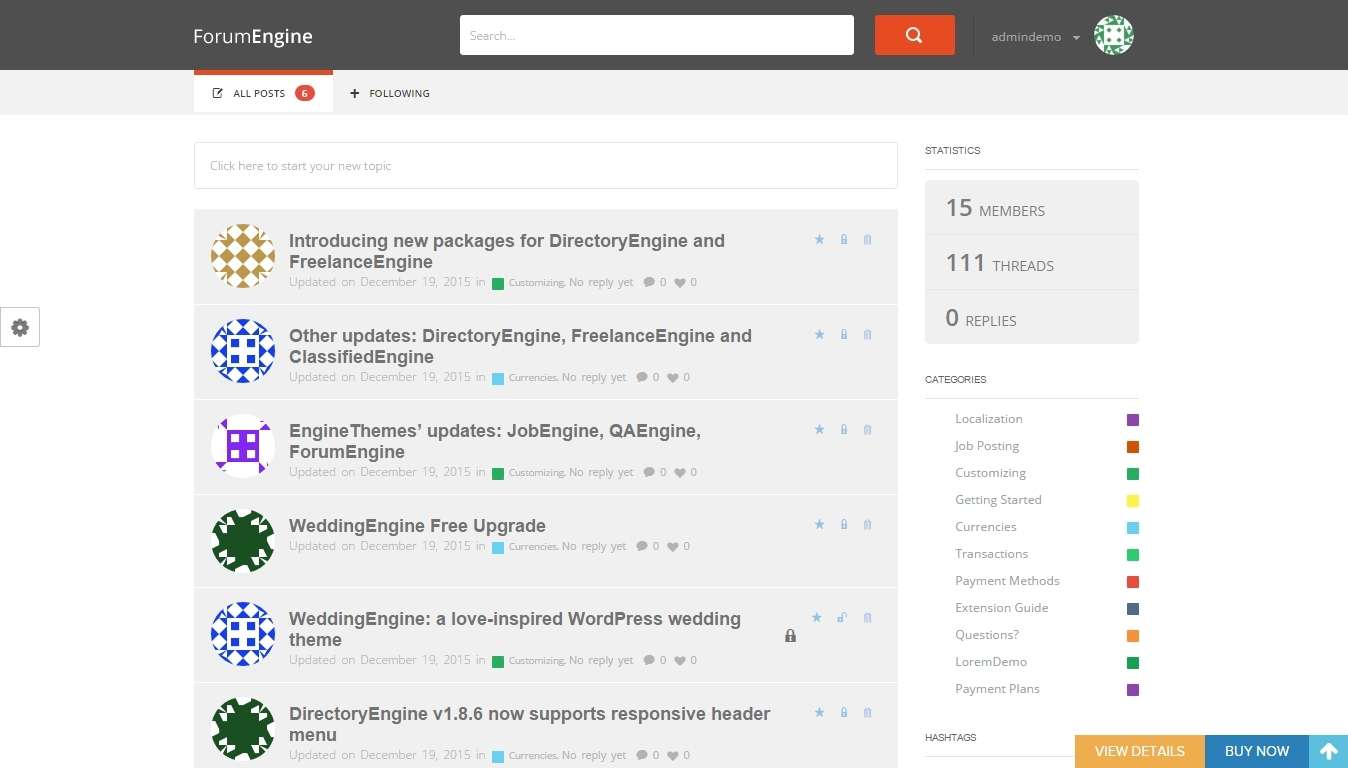Click the orange search magnifier button
The image size is (1348, 768).
[x=914, y=35]
